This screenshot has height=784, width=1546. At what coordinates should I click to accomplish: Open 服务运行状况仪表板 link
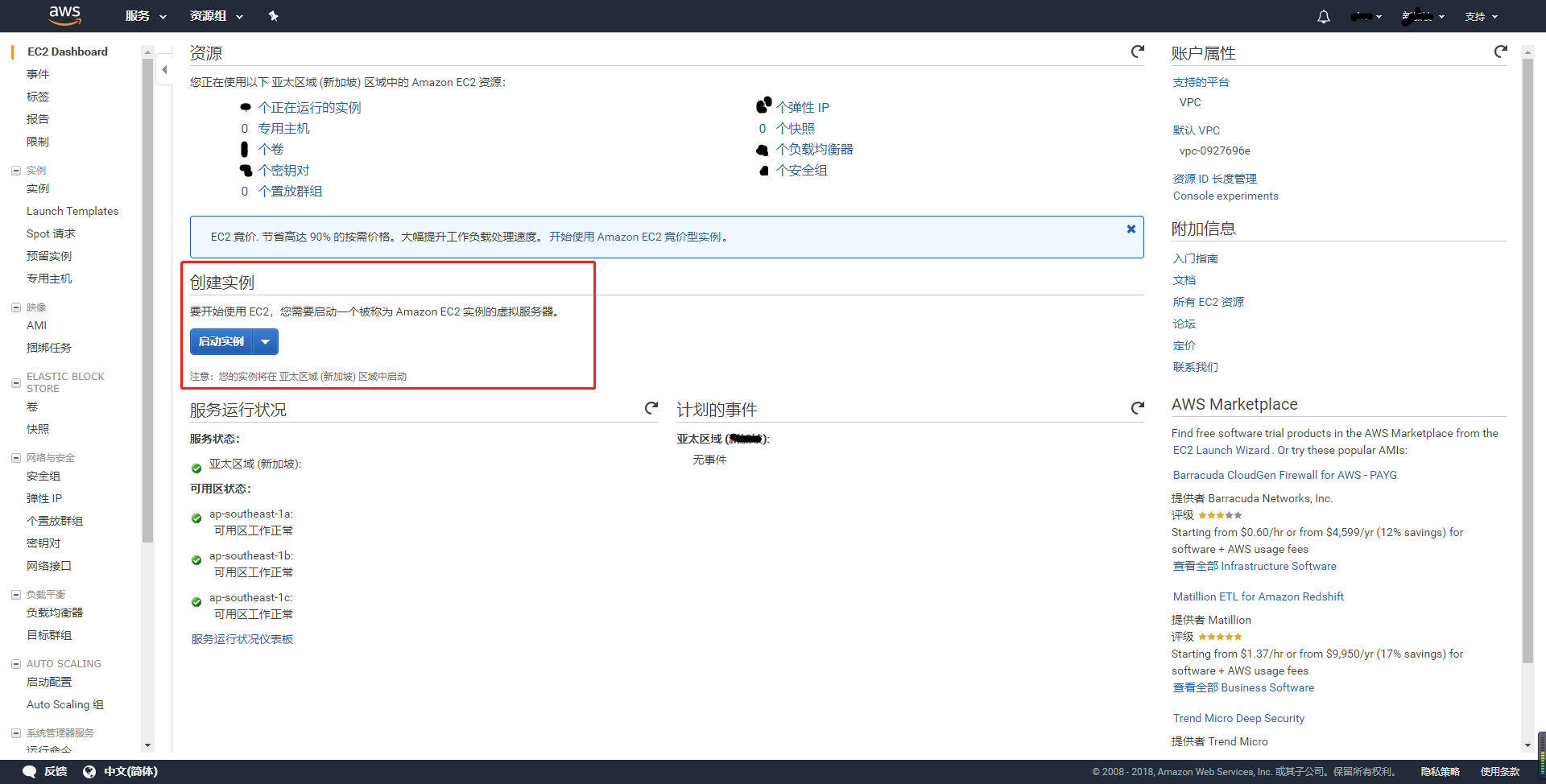tap(242, 639)
